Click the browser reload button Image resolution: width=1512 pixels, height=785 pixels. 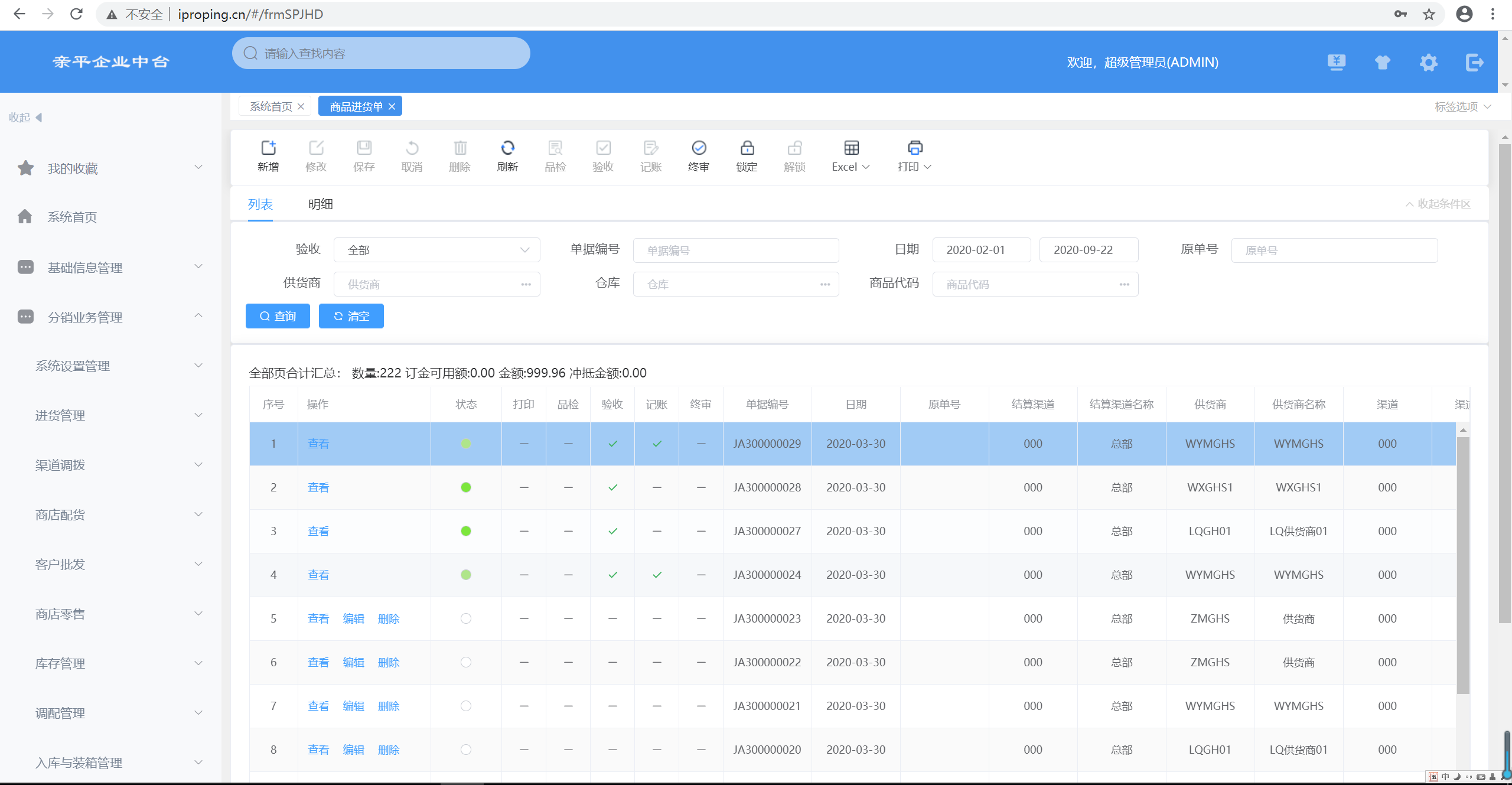click(x=76, y=14)
